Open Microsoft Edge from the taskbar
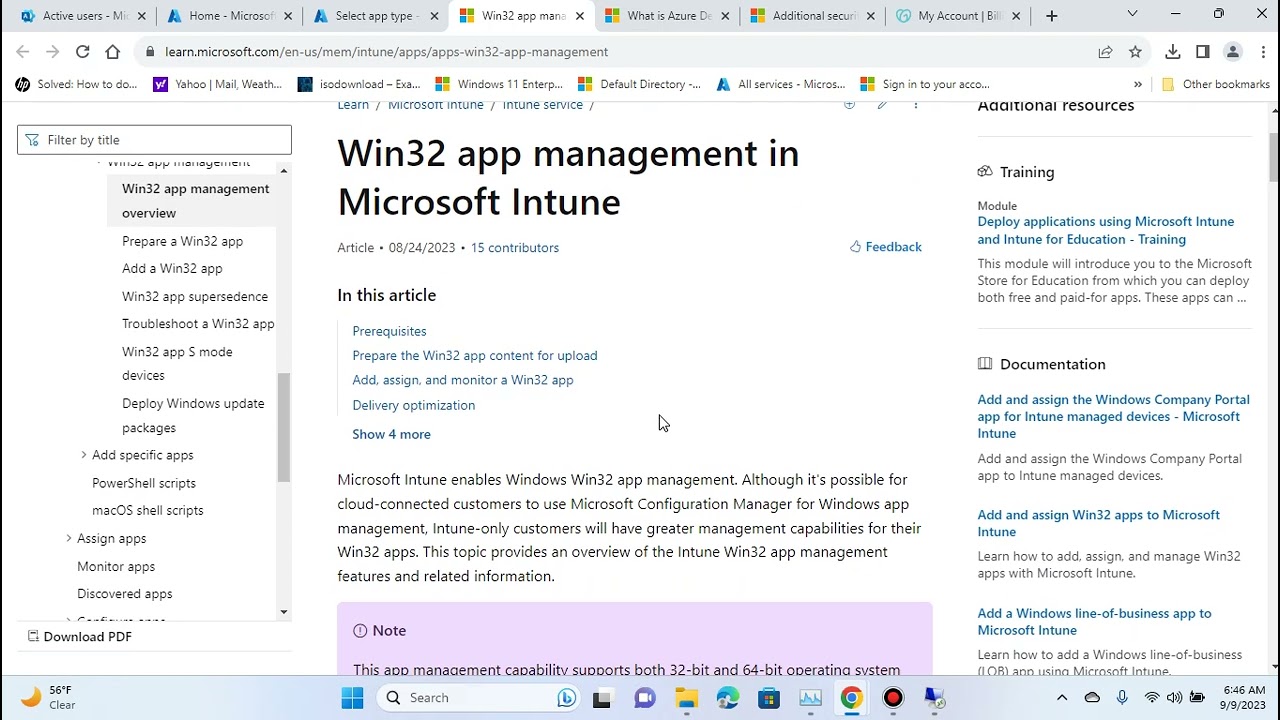This screenshot has width=1280, height=720. (727, 698)
